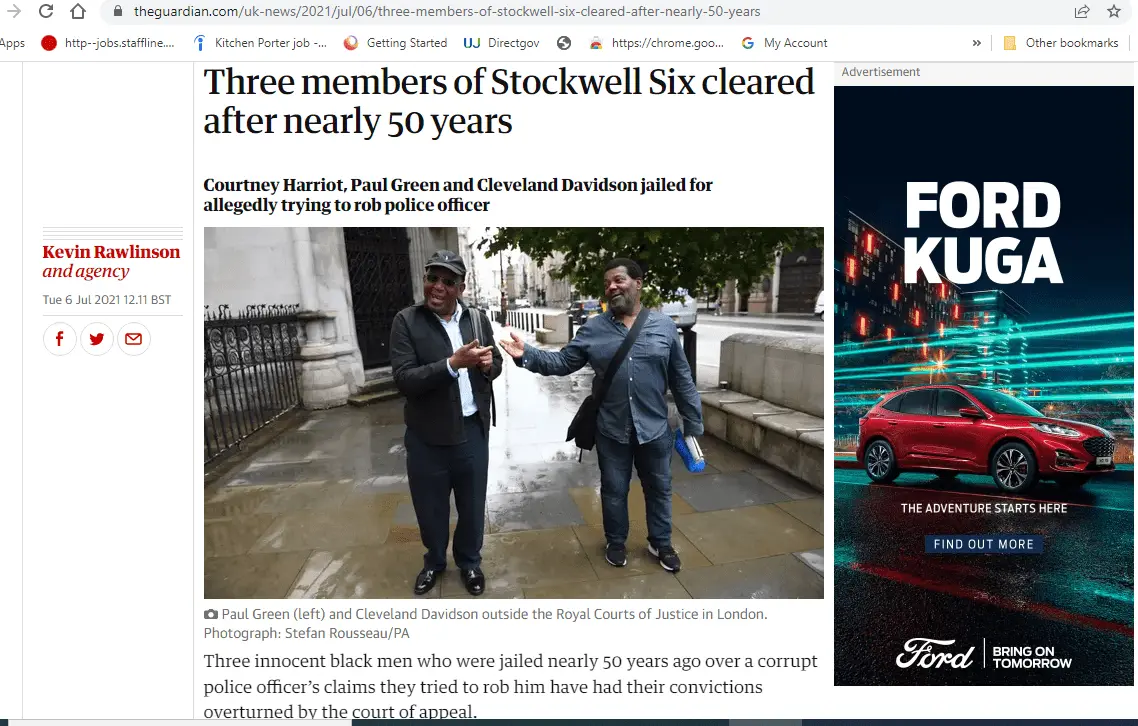1138x726 pixels.
Task: Open the My Account bookmark
Action: point(784,43)
